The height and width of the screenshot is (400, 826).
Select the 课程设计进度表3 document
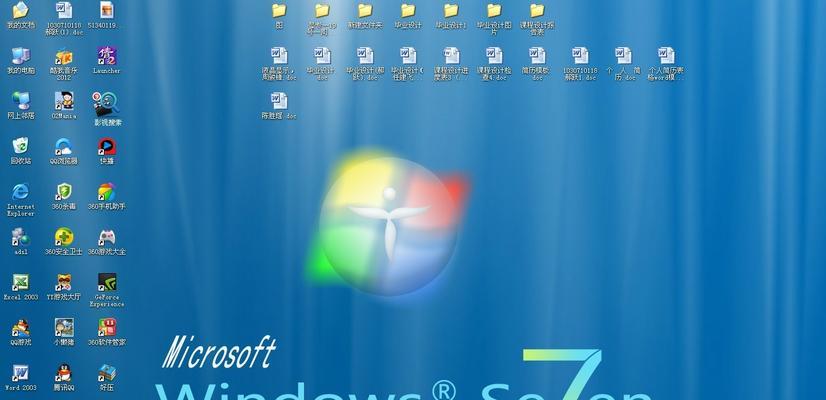coord(451,64)
